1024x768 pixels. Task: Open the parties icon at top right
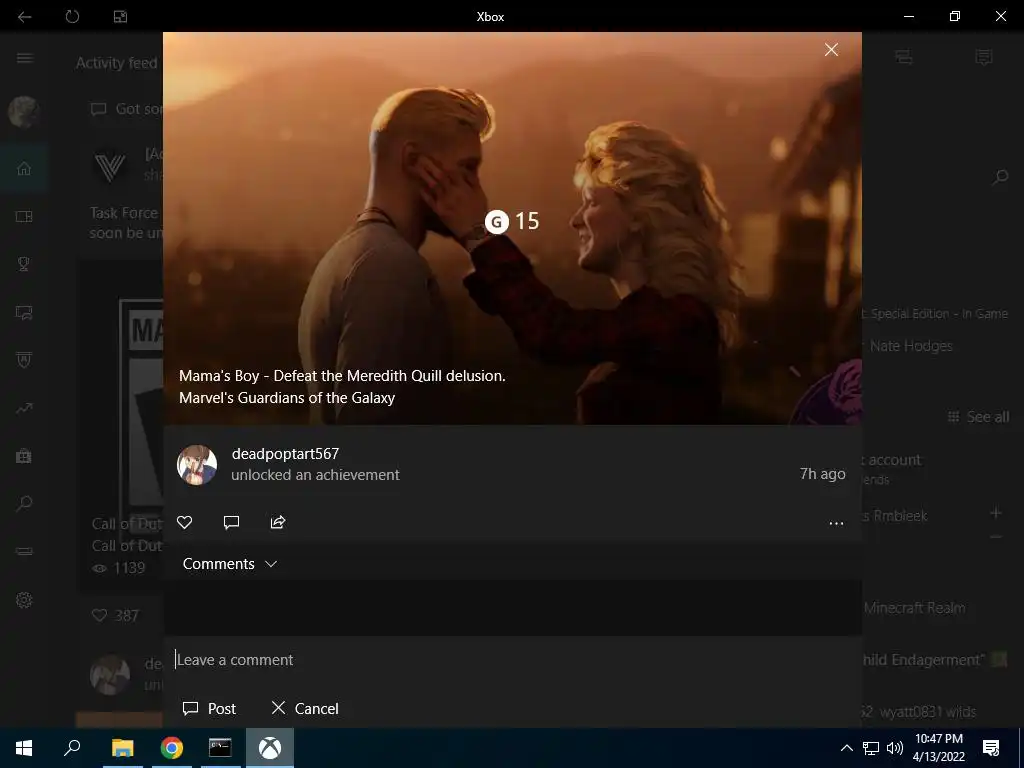click(x=904, y=57)
